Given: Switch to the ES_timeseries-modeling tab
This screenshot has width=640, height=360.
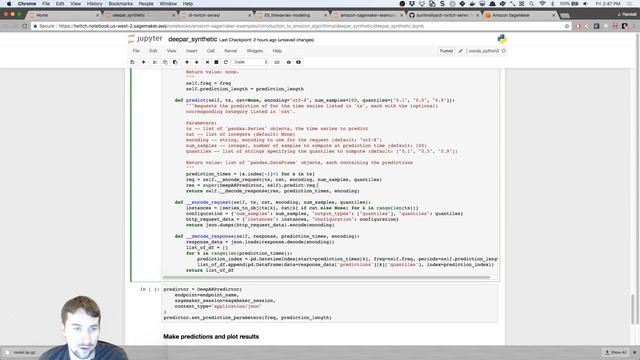Looking at the screenshot, I should (292, 15).
